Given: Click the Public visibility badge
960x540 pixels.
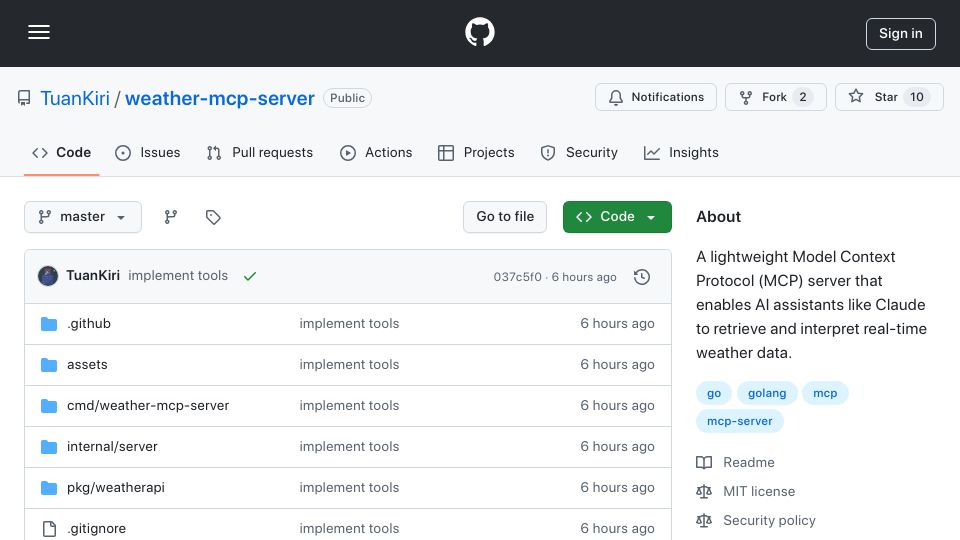Looking at the screenshot, I should pyautogui.click(x=347, y=98).
